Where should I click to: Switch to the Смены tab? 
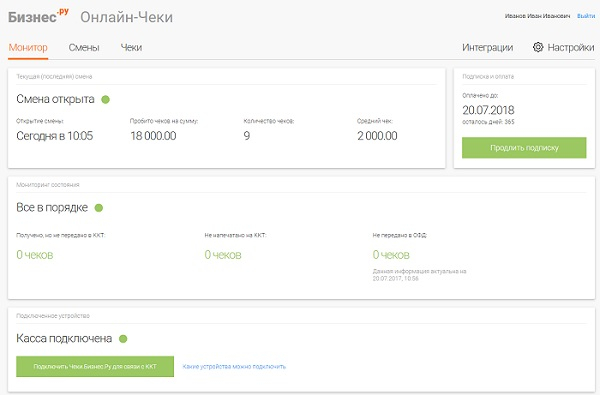point(84,47)
